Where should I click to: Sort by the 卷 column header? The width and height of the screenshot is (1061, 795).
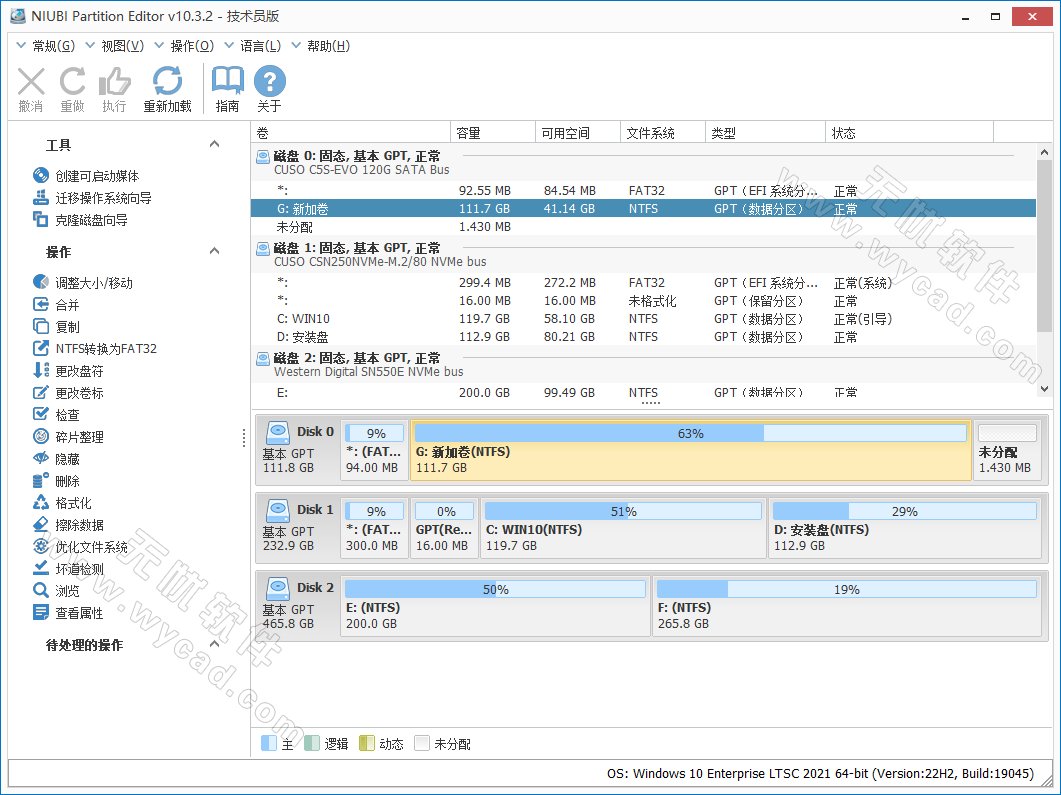click(x=351, y=133)
